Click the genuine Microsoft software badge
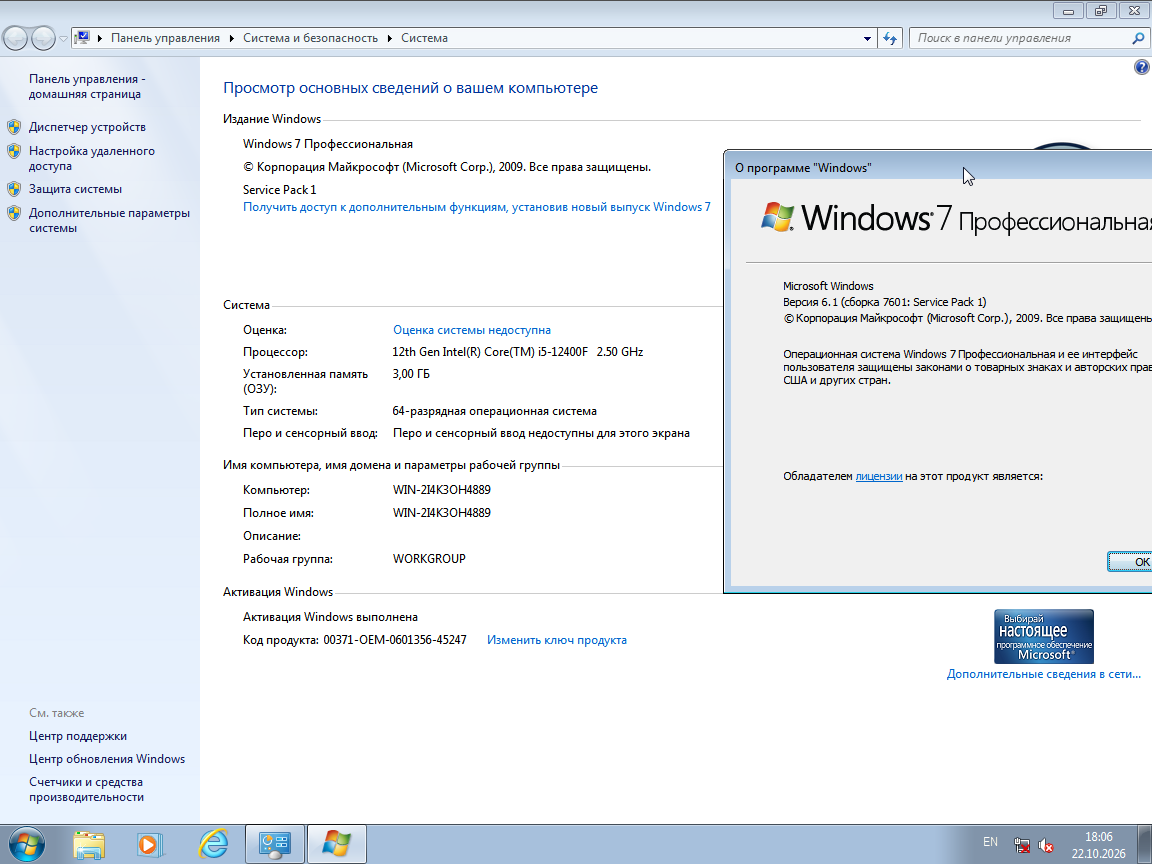The image size is (1152, 864). point(1043,636)
